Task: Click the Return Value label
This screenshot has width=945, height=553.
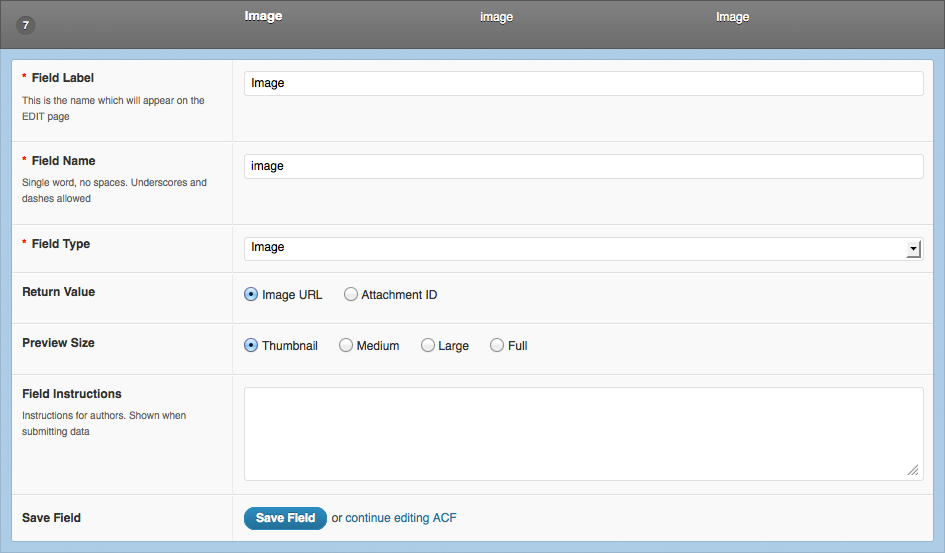Action: click(58, 292)
